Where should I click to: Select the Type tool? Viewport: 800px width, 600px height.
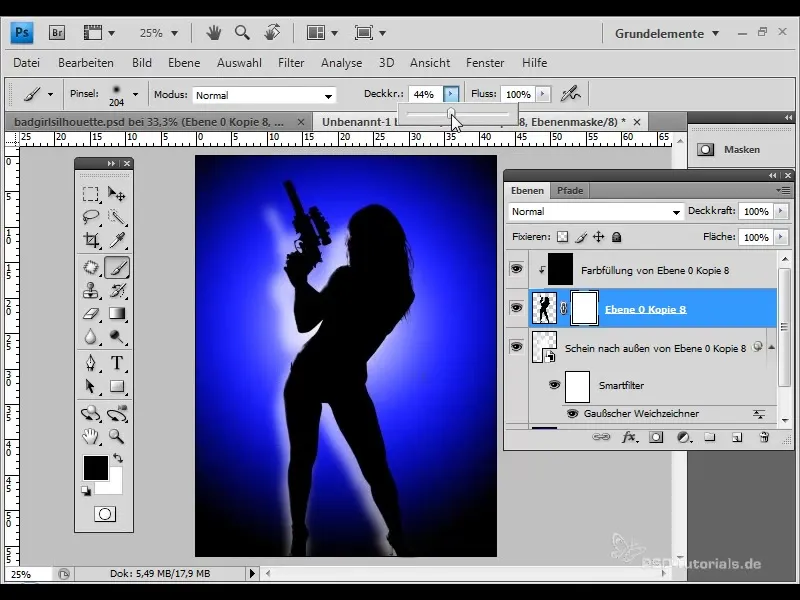(x=117, y=363)
